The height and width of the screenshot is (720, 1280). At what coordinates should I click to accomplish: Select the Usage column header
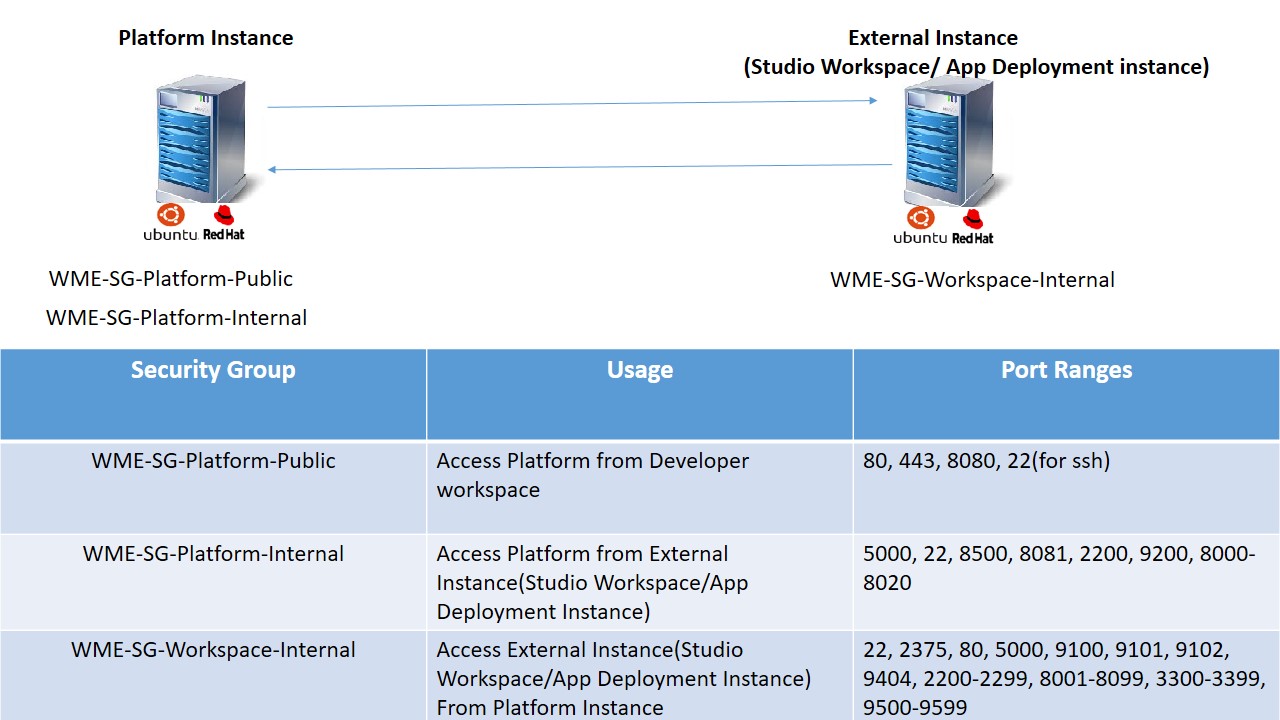coord(640,370)
